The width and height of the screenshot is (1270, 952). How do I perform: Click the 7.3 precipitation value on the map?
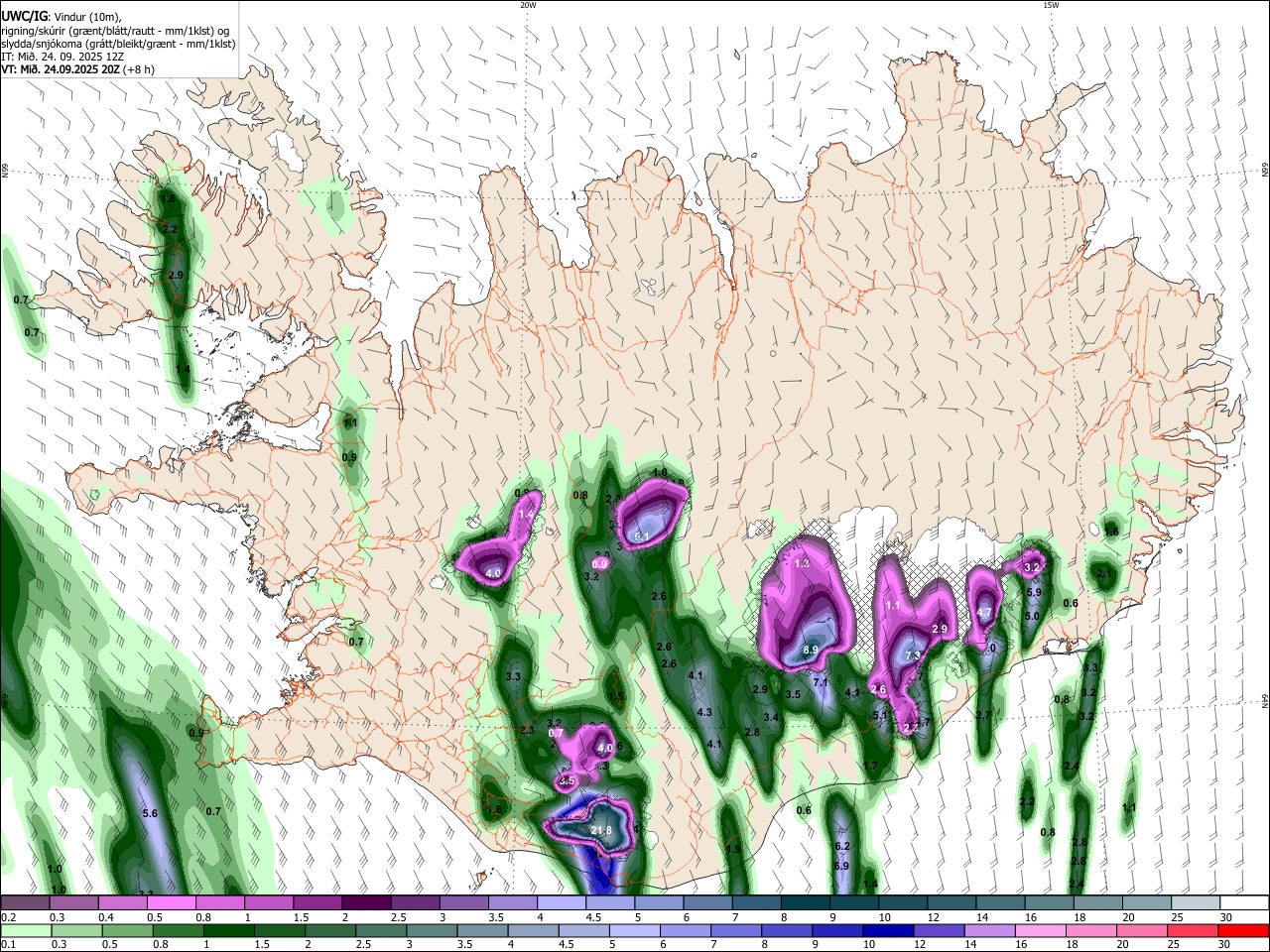click(x=913, y=656)
